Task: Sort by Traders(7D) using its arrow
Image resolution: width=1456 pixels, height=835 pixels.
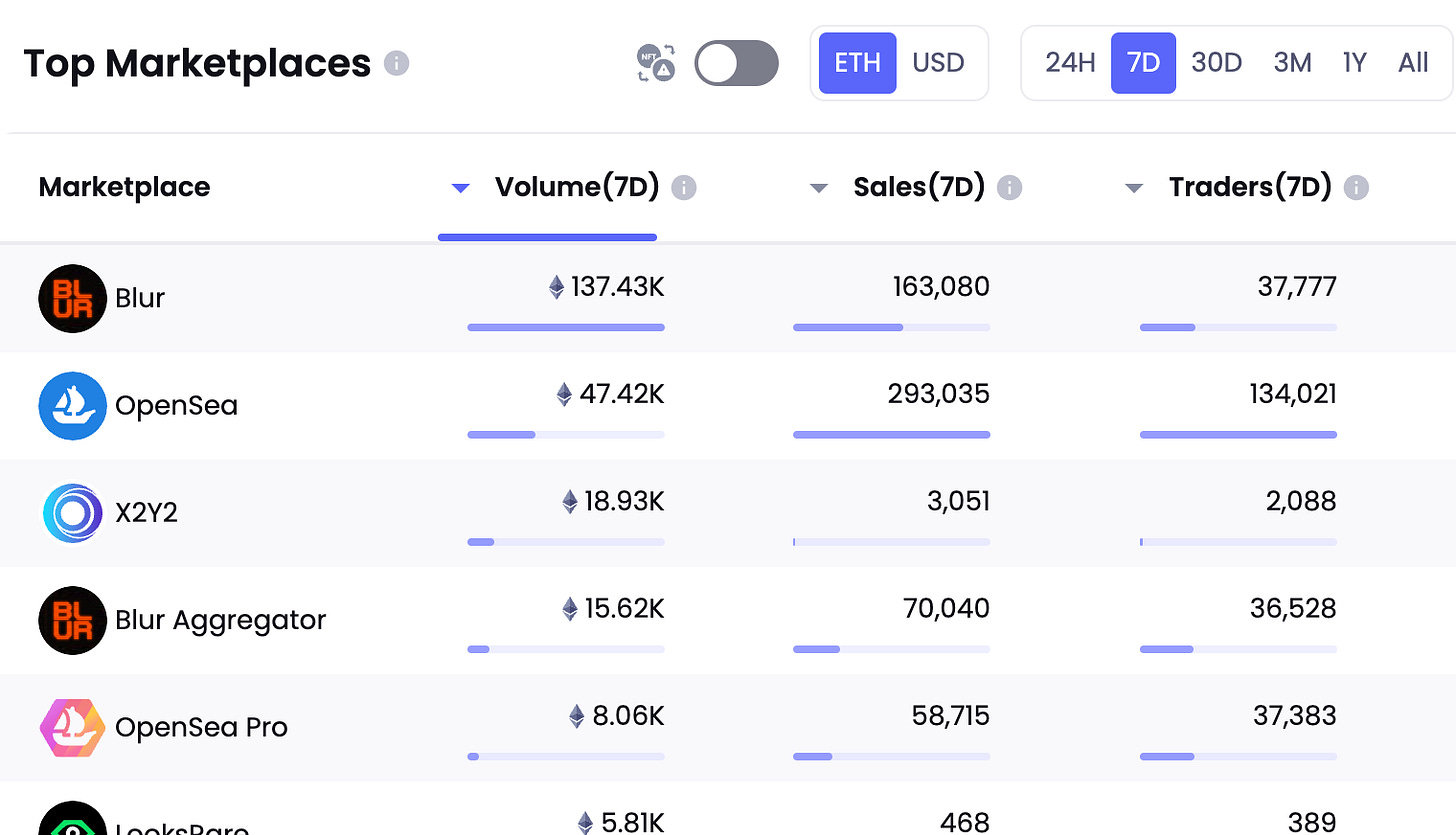Action: (1134, 188)
